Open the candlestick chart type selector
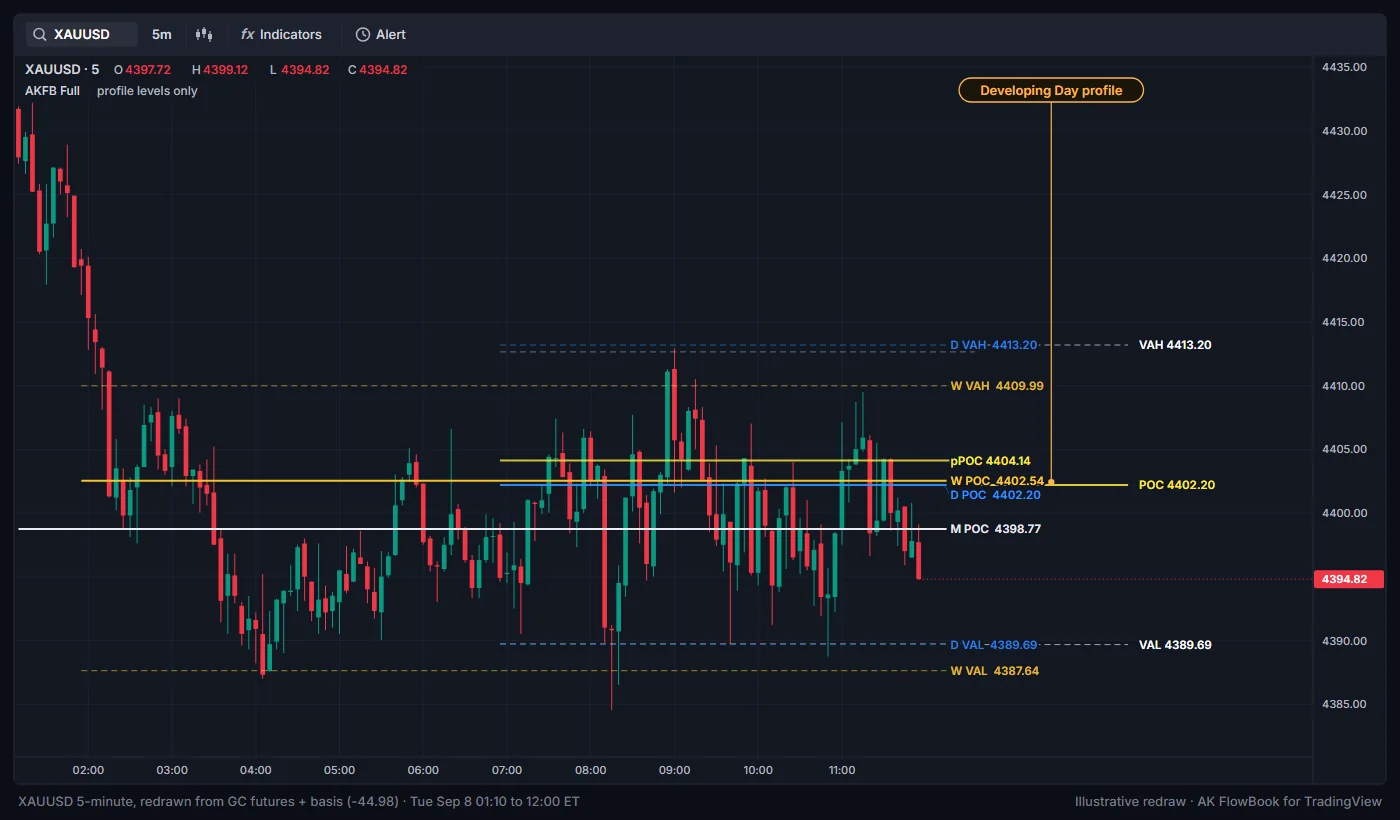The image size is (1400, 820). (x=204, y=34)
